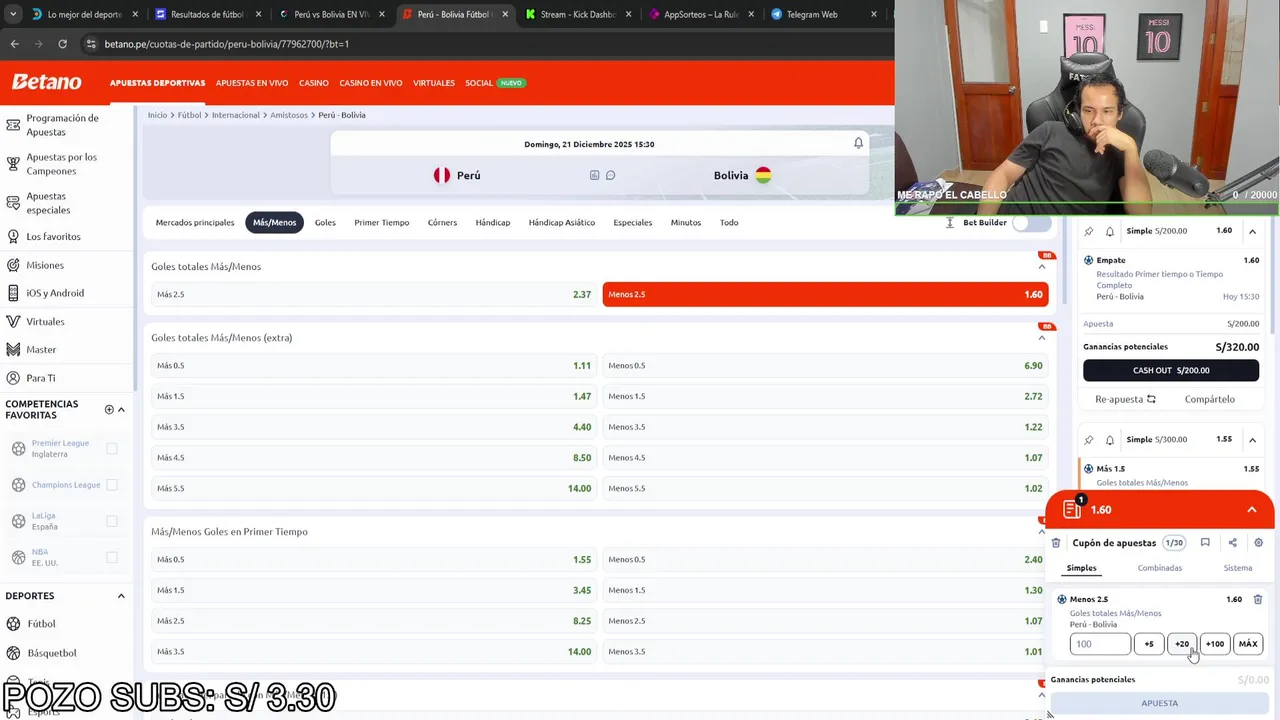Toggle the red bet slip header chevron
Image resolution: width=1280 pixels, height=720 pixels.
tap(1251, 510)
